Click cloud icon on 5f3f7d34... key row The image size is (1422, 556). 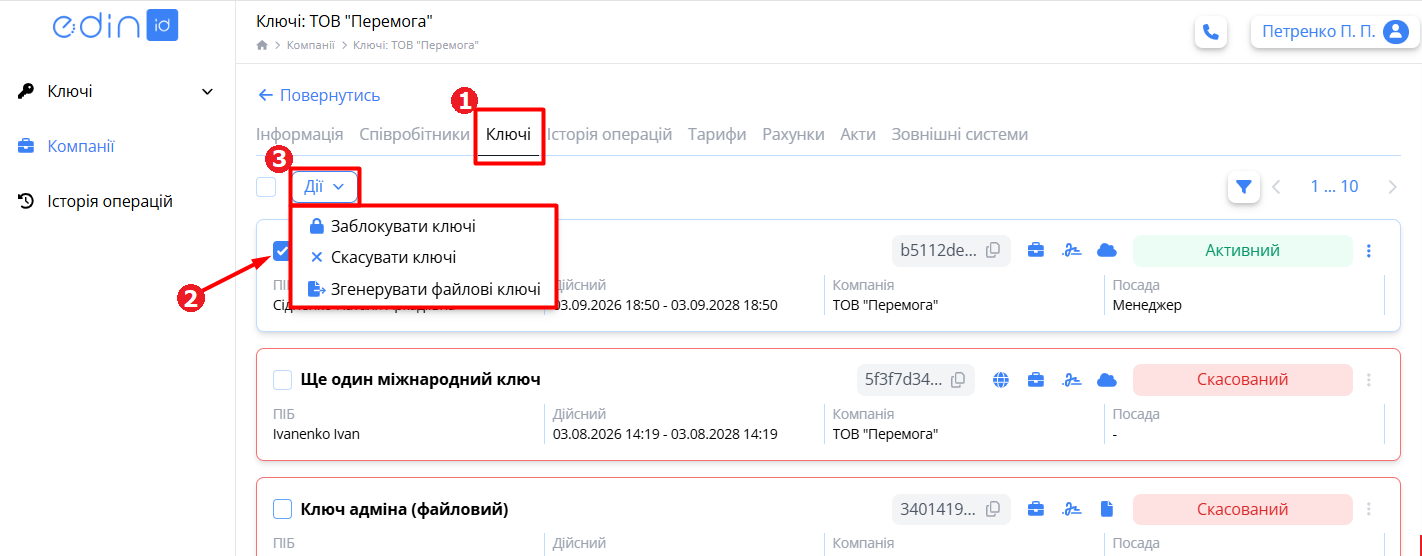click(x=1106, y=380)
